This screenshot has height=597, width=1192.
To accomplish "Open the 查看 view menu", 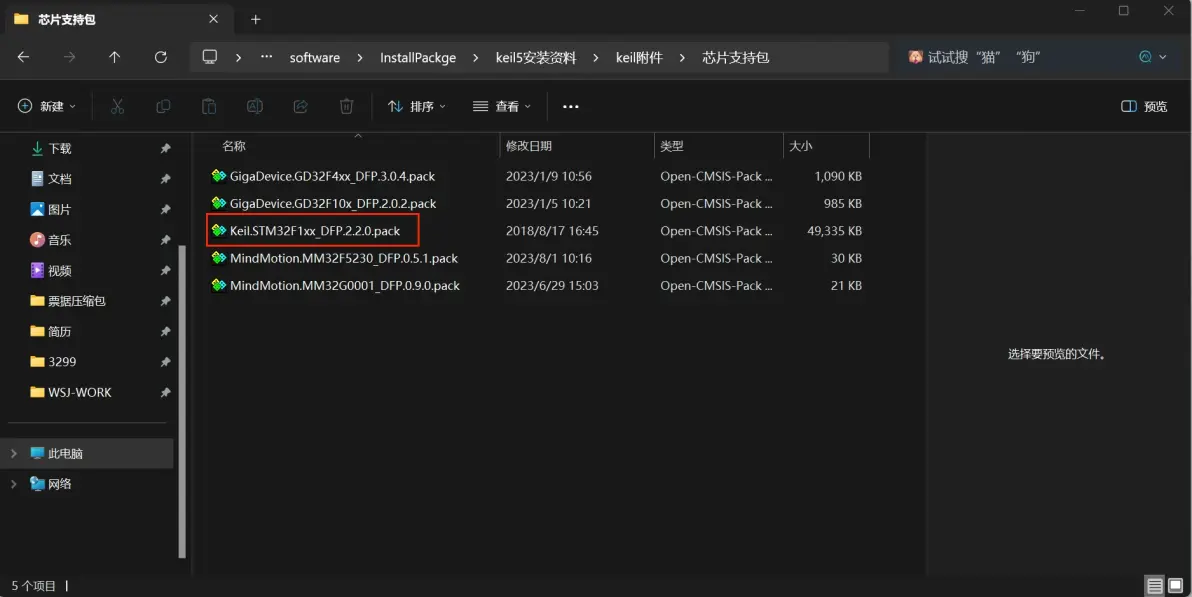I will pyautogui.click(x=502, y=106).
